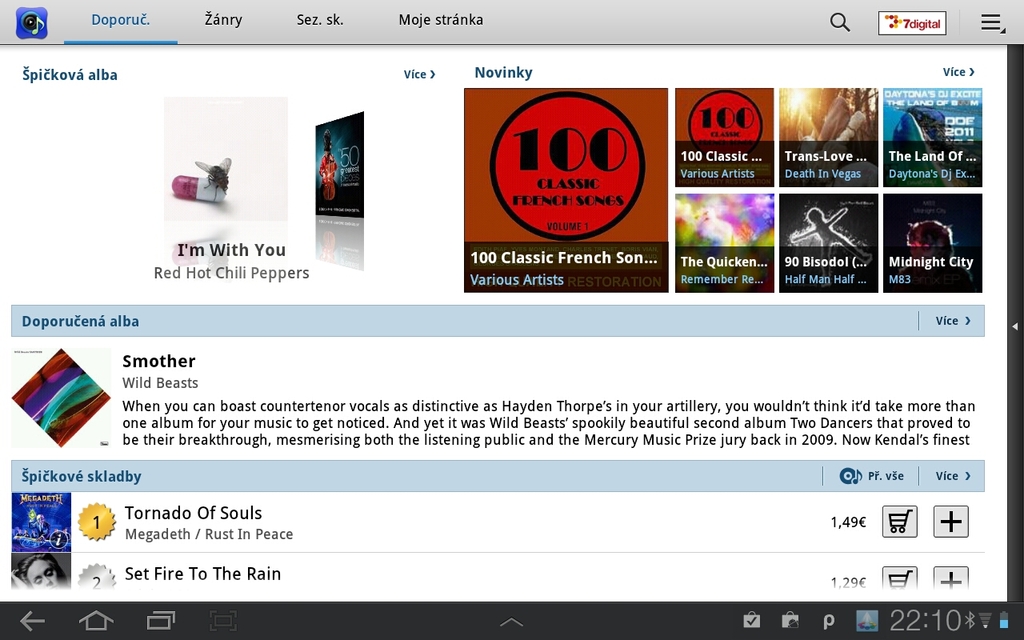Show more Špičkové skladby via Více
The image size is (1024, 640).
(x=952, y=476)
